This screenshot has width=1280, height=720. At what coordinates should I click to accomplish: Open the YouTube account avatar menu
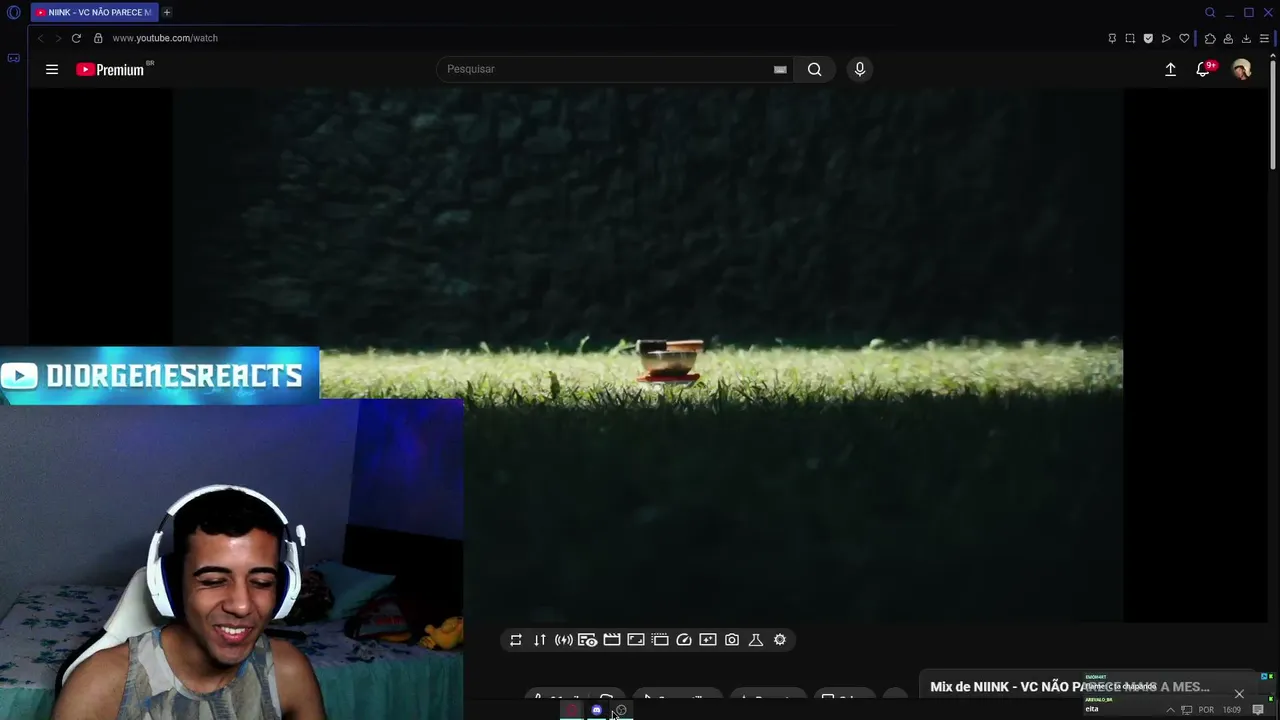click(x=1241, y=69)
